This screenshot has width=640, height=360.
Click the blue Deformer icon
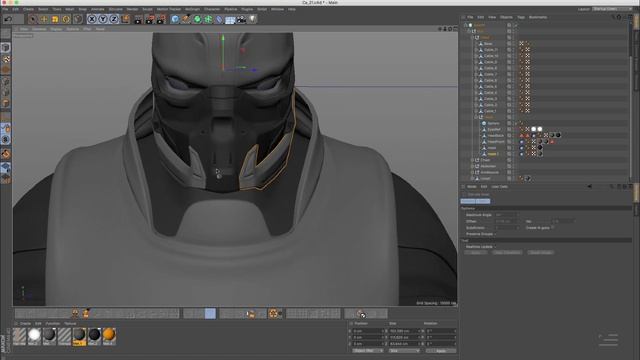point(219,19)
